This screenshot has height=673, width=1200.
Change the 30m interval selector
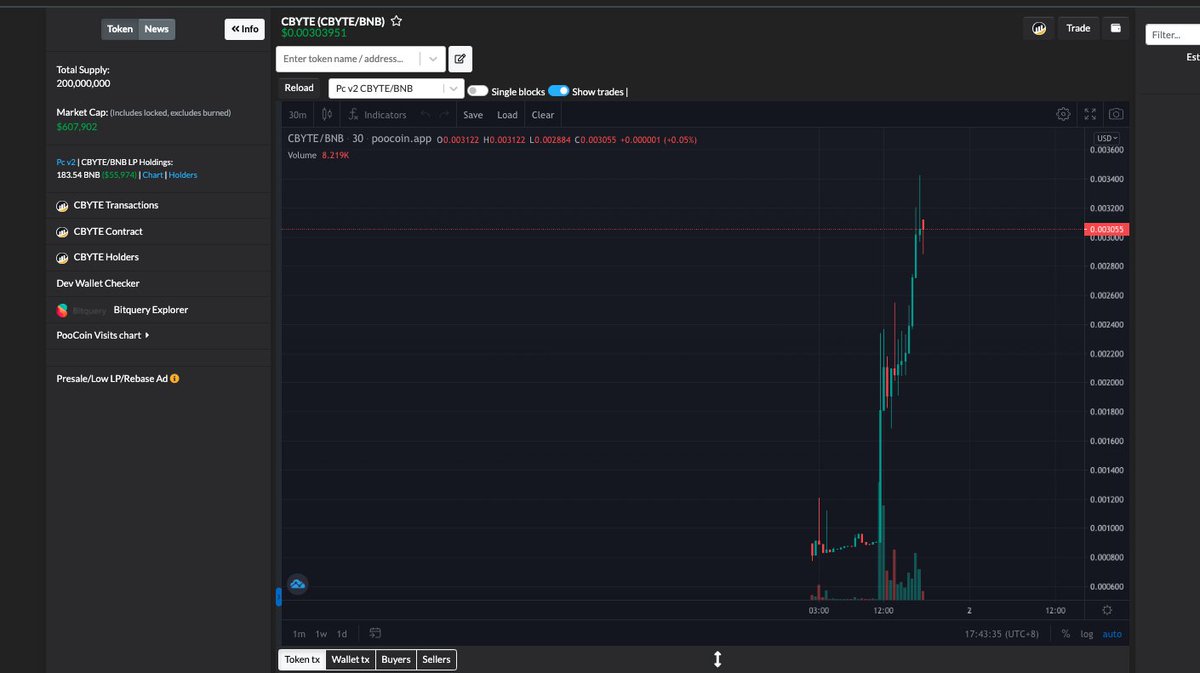point(297,115)
